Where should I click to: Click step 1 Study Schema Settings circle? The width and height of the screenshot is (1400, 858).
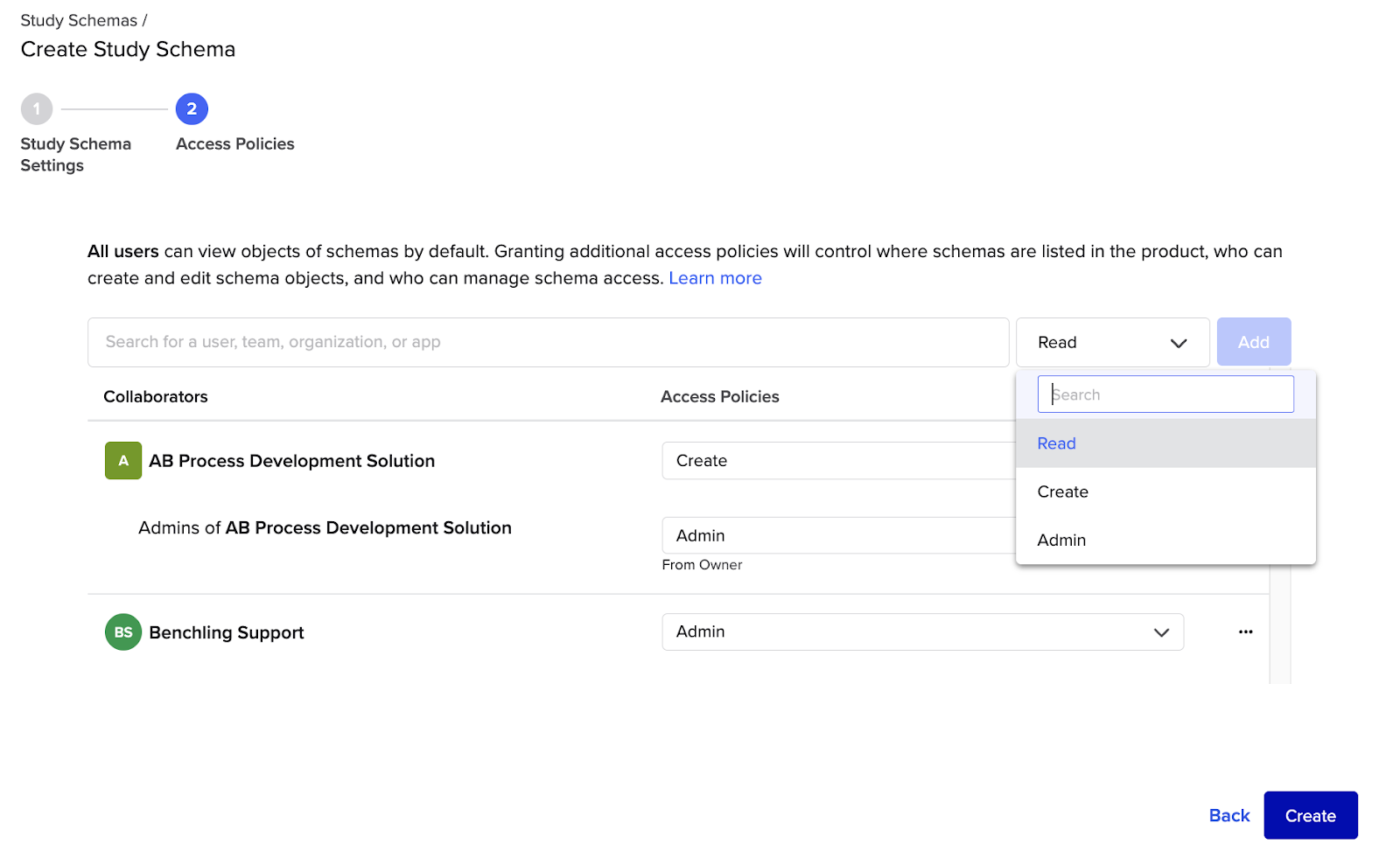[x=36, y=108]
